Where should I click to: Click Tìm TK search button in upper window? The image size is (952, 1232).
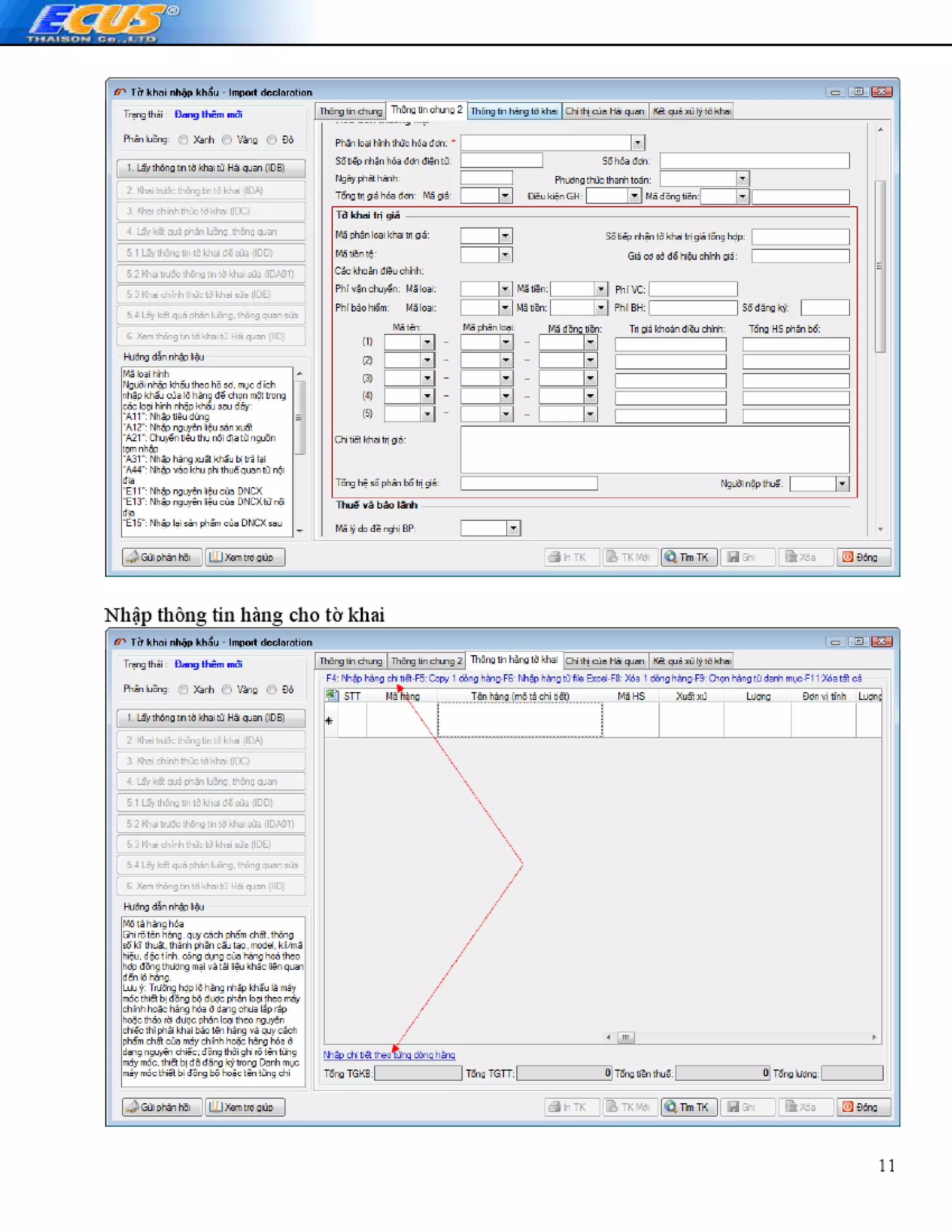click(x=688, y=557)
